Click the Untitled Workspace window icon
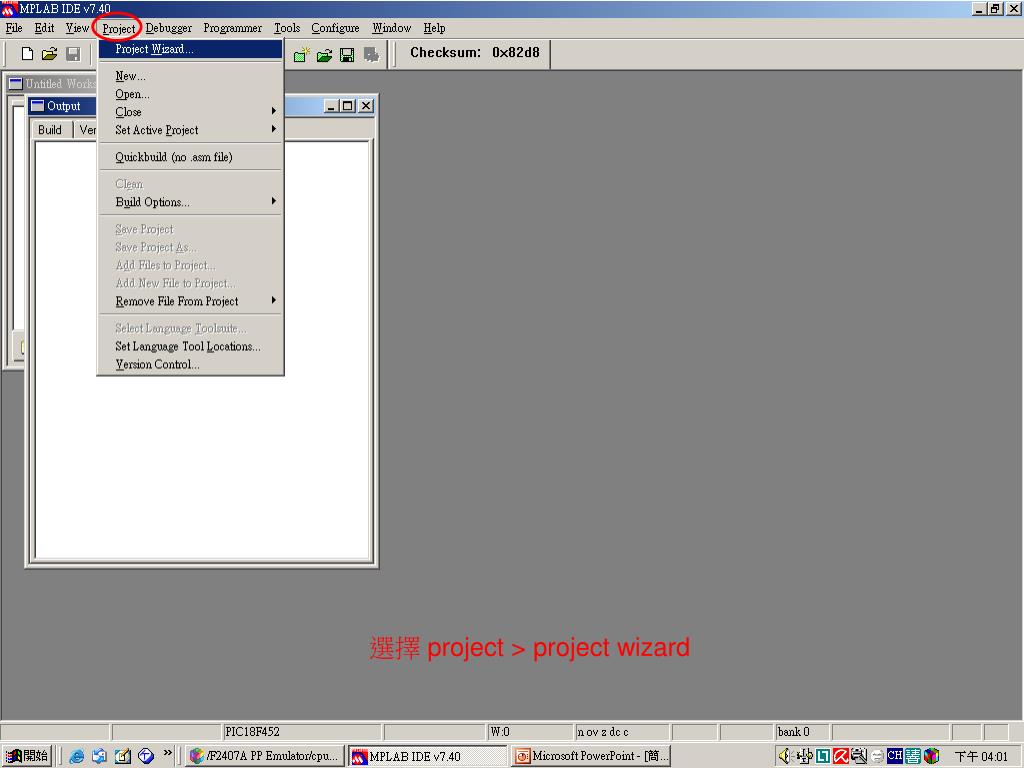Viewport: 1024px width, 768px height. (x=16, y=84)
